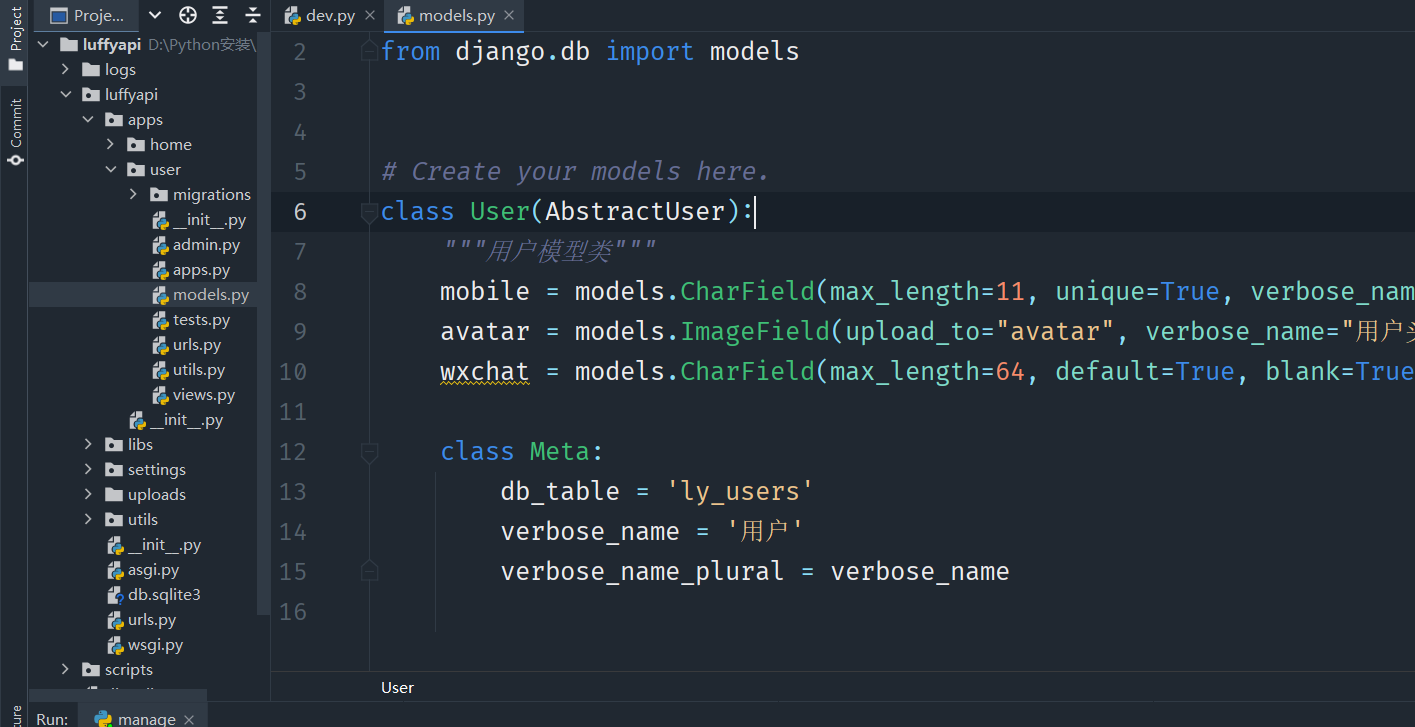The height and width of the screenshot is (727, 1415).
Task: Expand the scripts folder
Action: tap(66, 670)
